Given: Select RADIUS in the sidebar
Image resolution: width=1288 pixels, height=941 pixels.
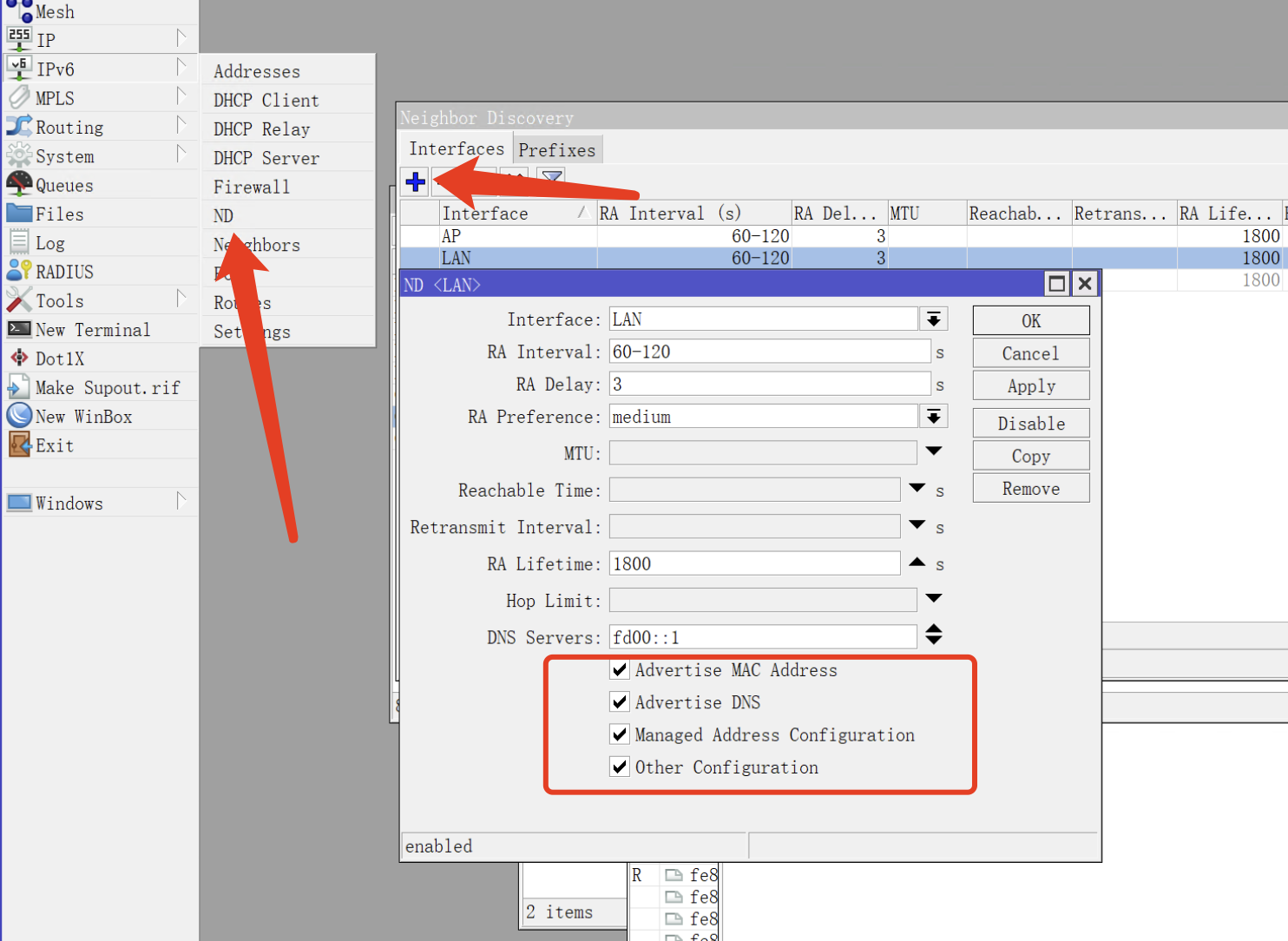Looking at the screenshot, I should pyautogui.click(x=63, y=272).
